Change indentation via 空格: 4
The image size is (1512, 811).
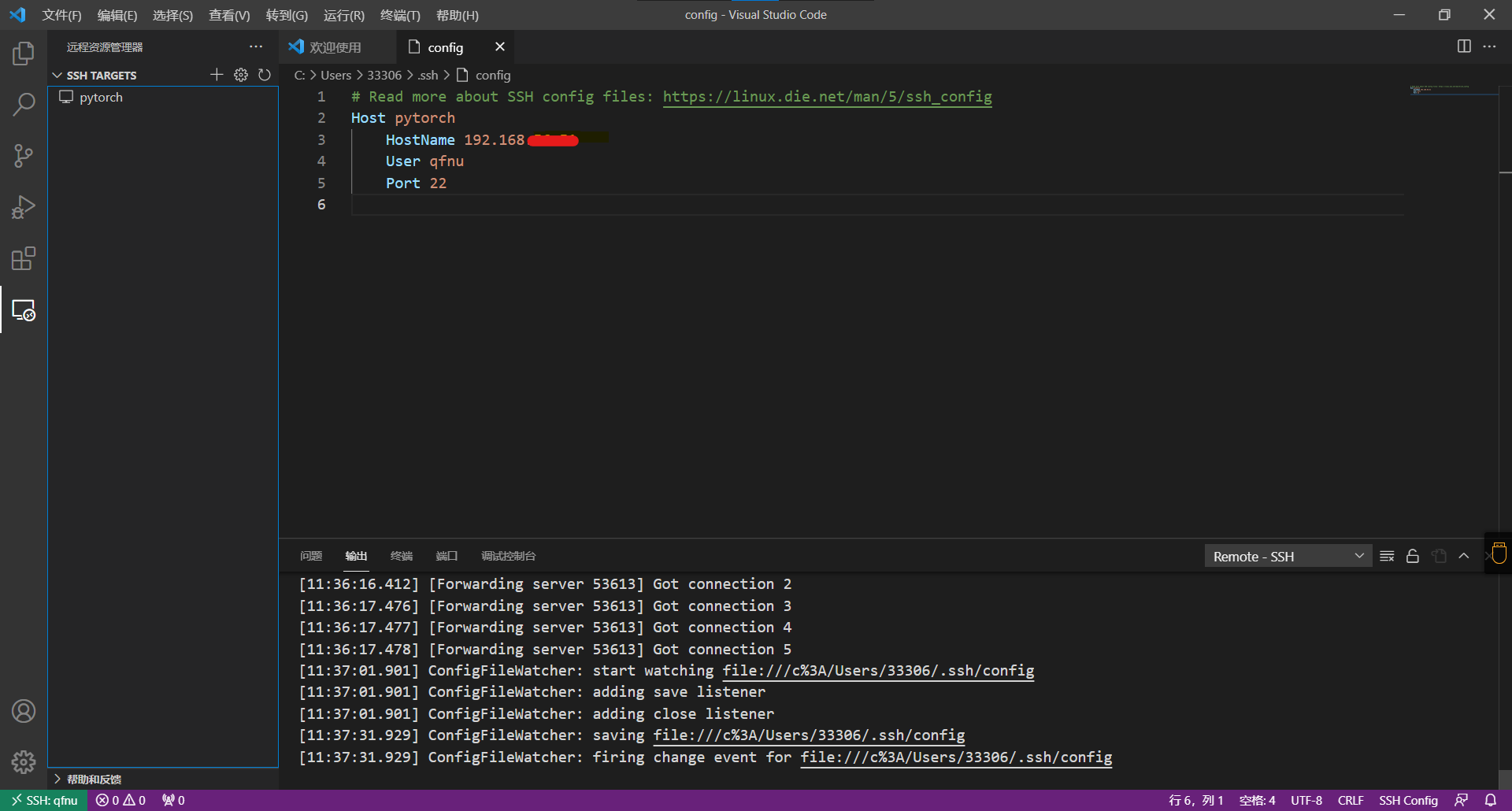coord(1257,800)
